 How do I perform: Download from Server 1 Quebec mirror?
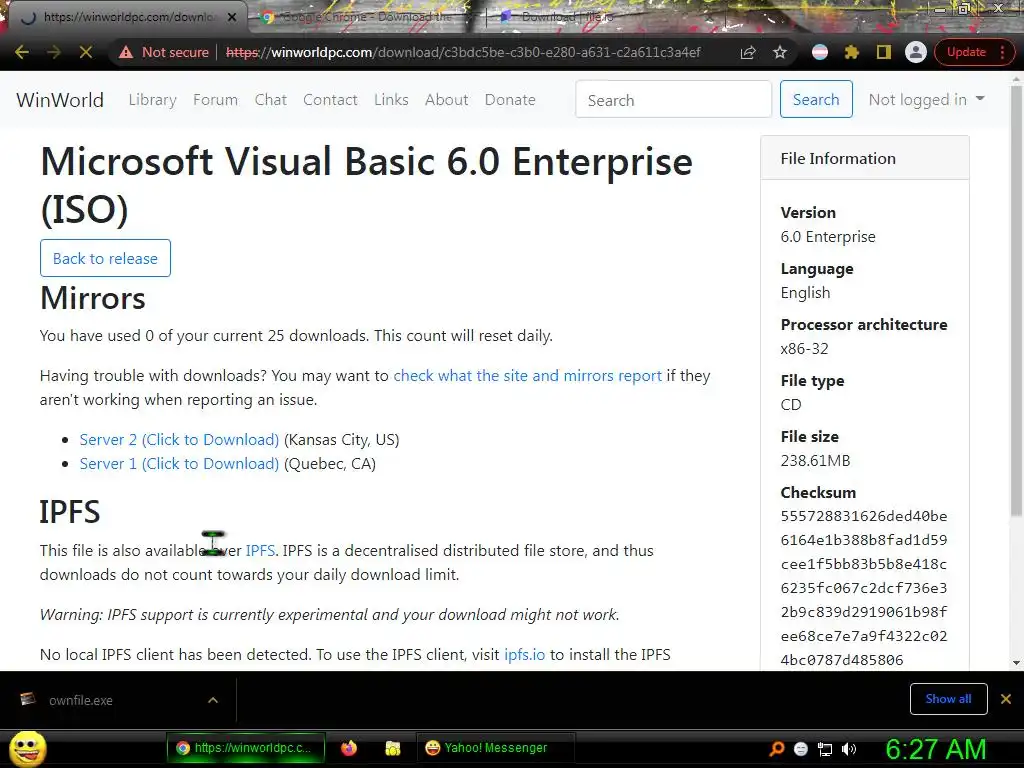tap(179, 464)
